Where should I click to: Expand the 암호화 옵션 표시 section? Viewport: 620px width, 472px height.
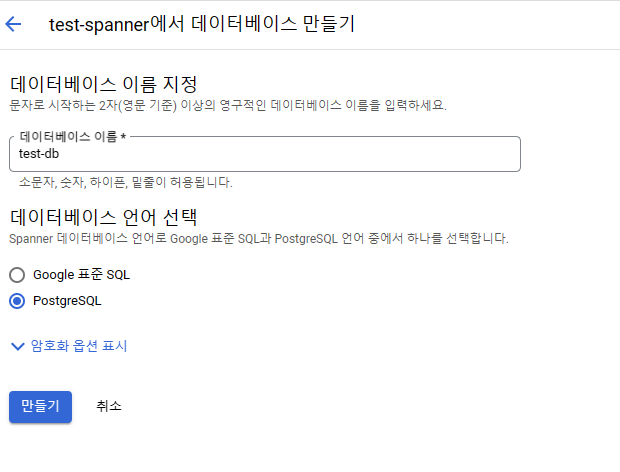coord(79,346)
